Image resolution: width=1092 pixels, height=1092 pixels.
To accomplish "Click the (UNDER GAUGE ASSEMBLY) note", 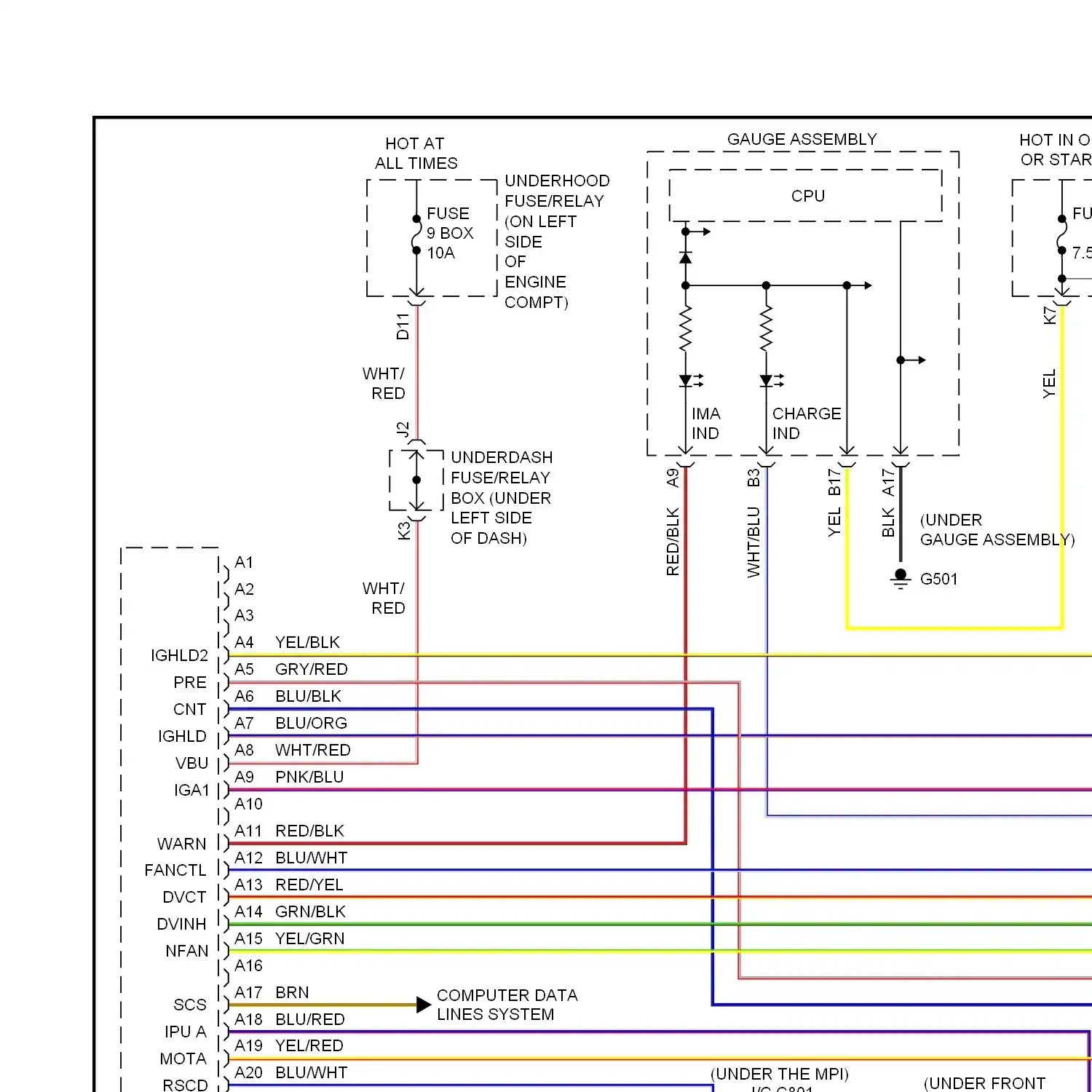I will pyautogui.click(x=997, y=529).
